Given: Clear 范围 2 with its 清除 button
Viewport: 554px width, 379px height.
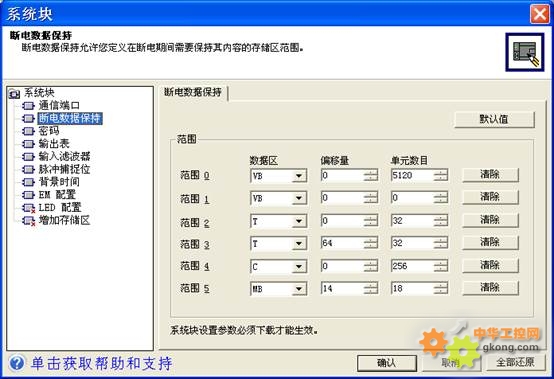Looking at the screenshot, I should (x=490, y=220).
